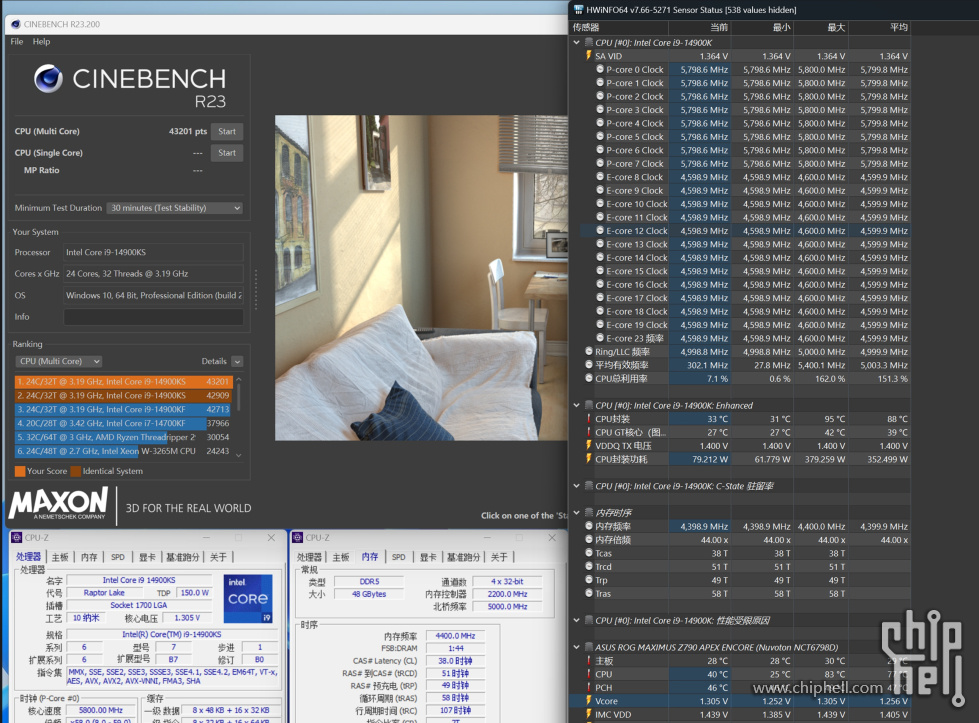Click the clock icon beside E-core 8 Clock

pos(600,177)
